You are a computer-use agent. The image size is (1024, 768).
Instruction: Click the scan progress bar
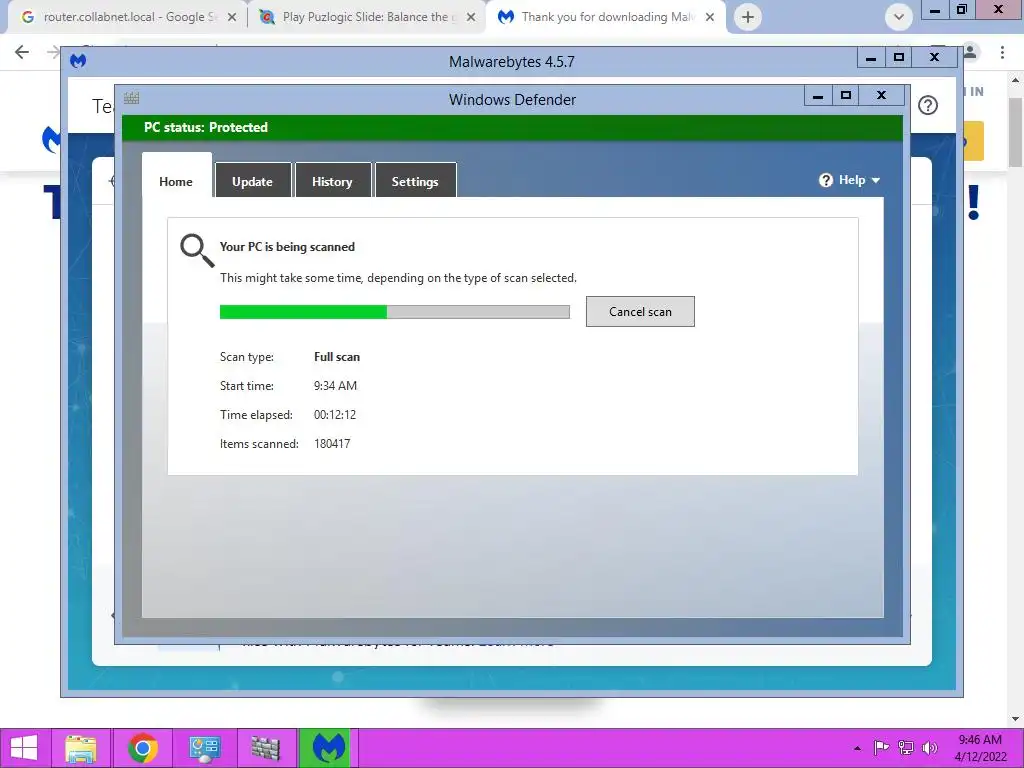[x=394, y=312]
